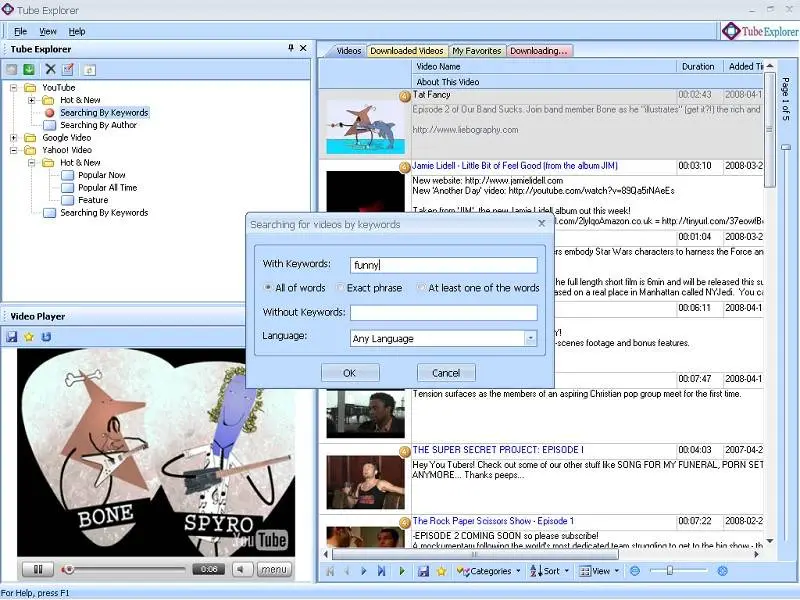Expand the Google Video tree node
The width and height of the screenshot is (800, 600).
14,138
